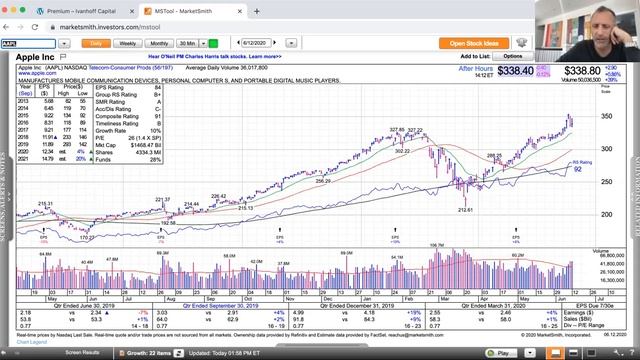Switch chart to Weekly timeframe
The image size is (640, 360).
[127, 43]
